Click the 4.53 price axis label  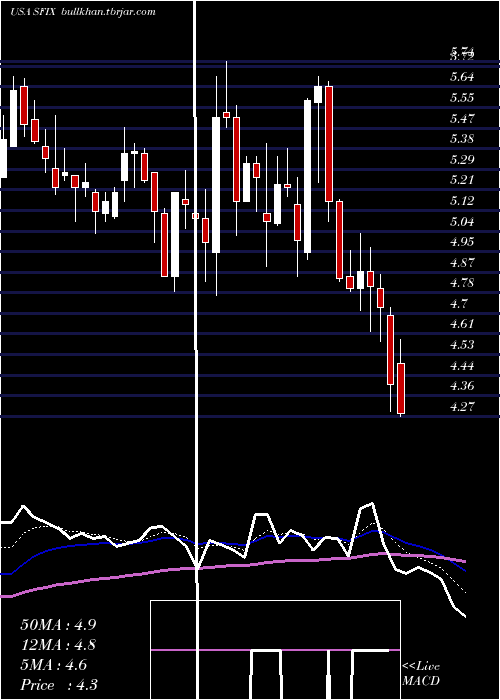coord(462,345)
